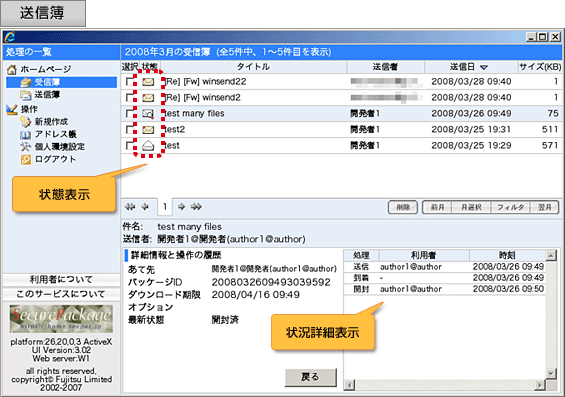Click the 送信簿 heading above the window
Image resolution: width=565 pixels, height=397 pixels.
[43, 13]
